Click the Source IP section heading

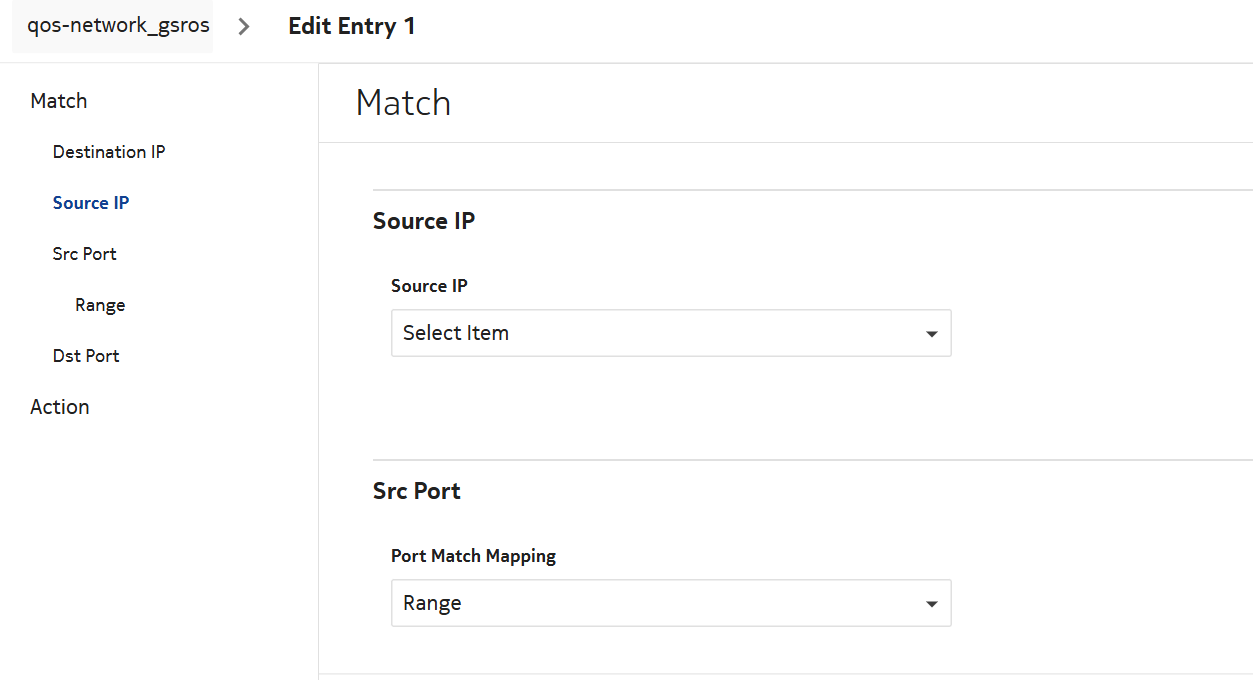click(x=424, y=221)
